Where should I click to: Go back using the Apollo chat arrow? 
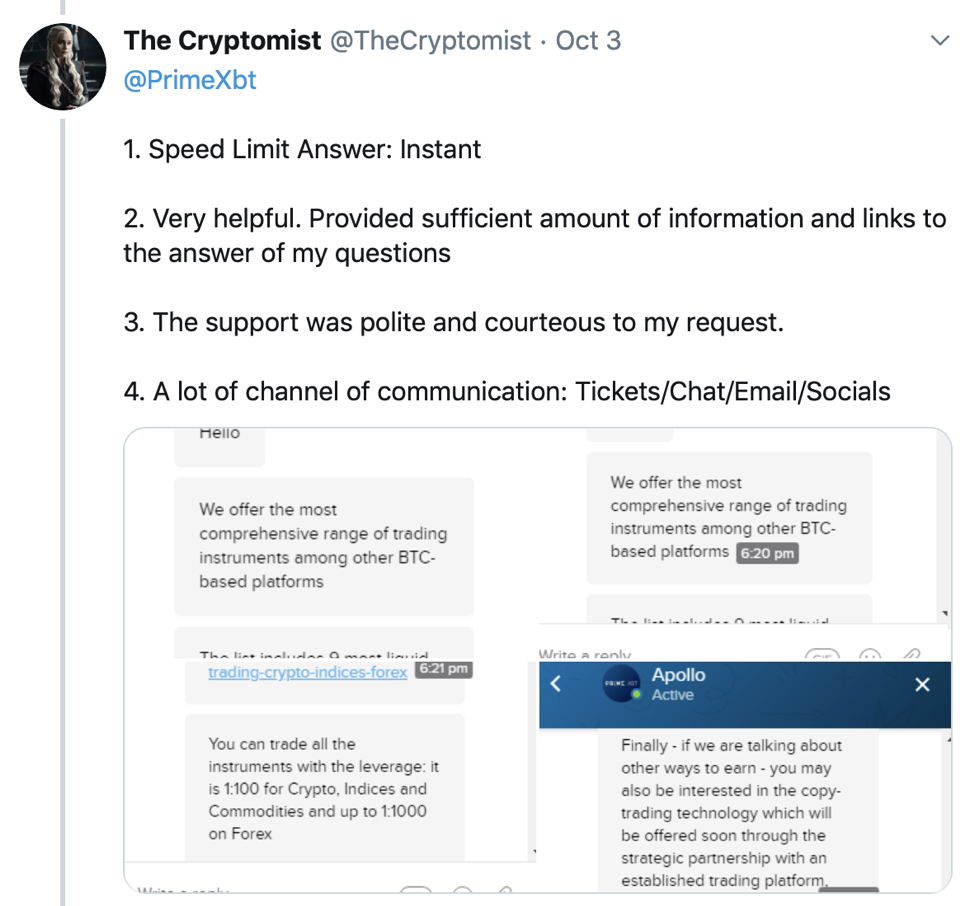(x=557, y=685)
